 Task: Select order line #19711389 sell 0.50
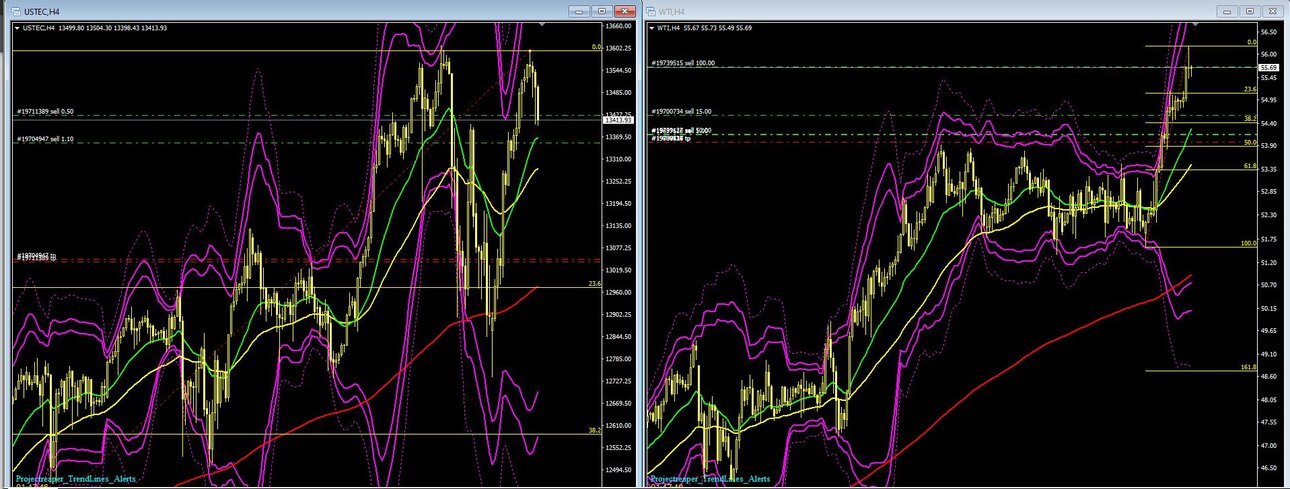point(45,112)
